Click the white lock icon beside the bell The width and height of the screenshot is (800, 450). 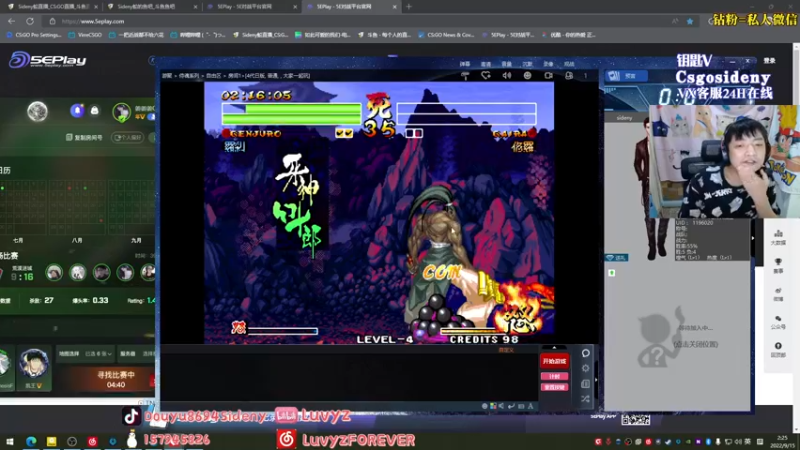pyautogui.click(x=94, y=110)
